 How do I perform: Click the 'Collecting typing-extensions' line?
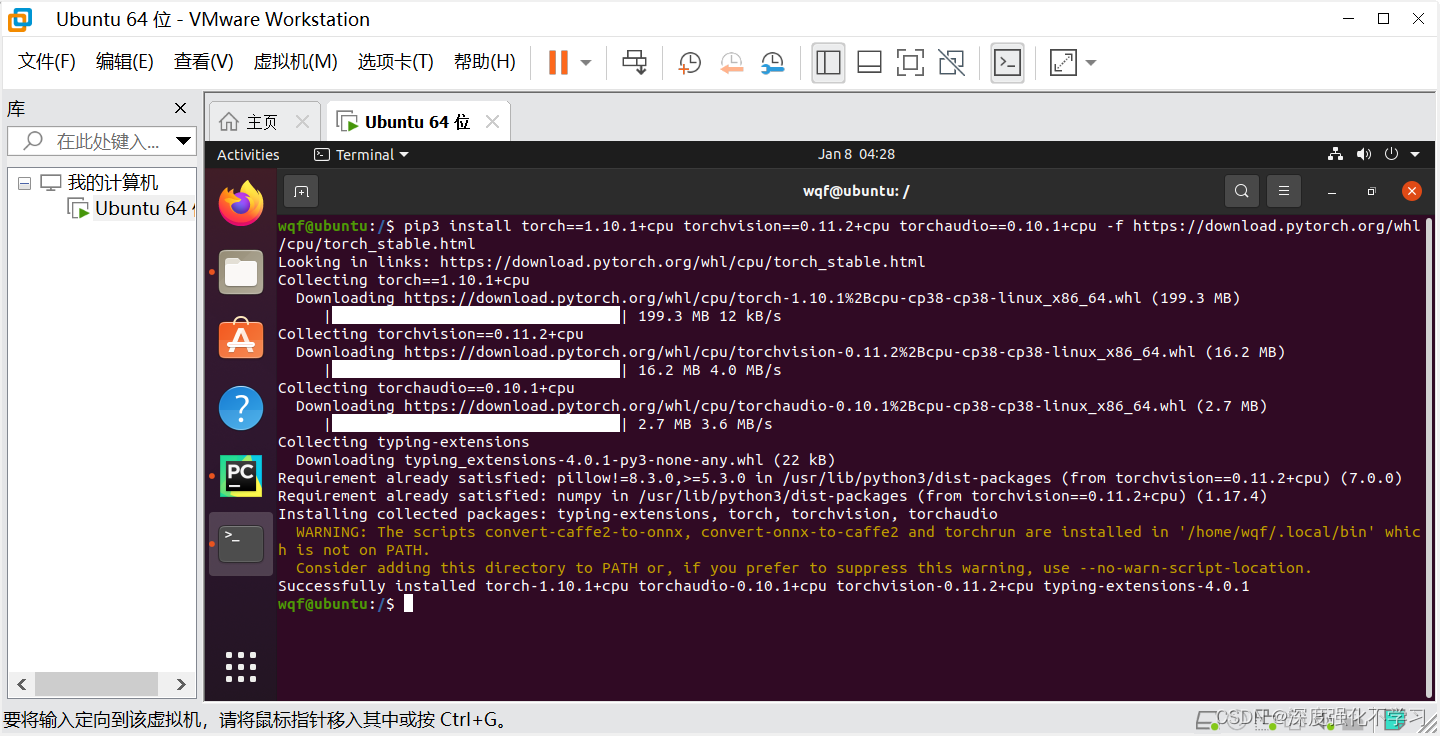pos(404,442)
